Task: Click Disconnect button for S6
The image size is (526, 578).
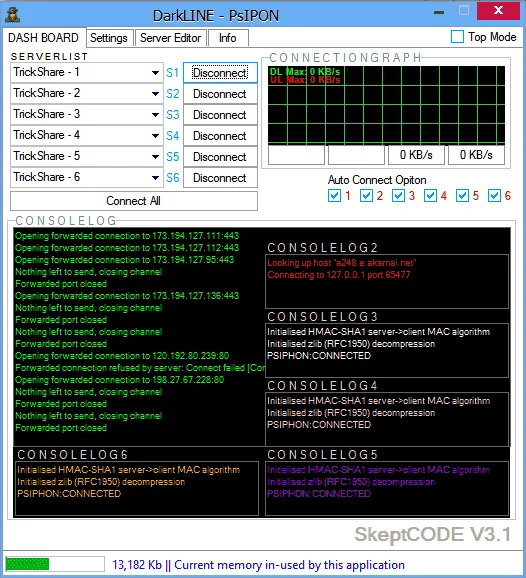Action: (220, 178)
